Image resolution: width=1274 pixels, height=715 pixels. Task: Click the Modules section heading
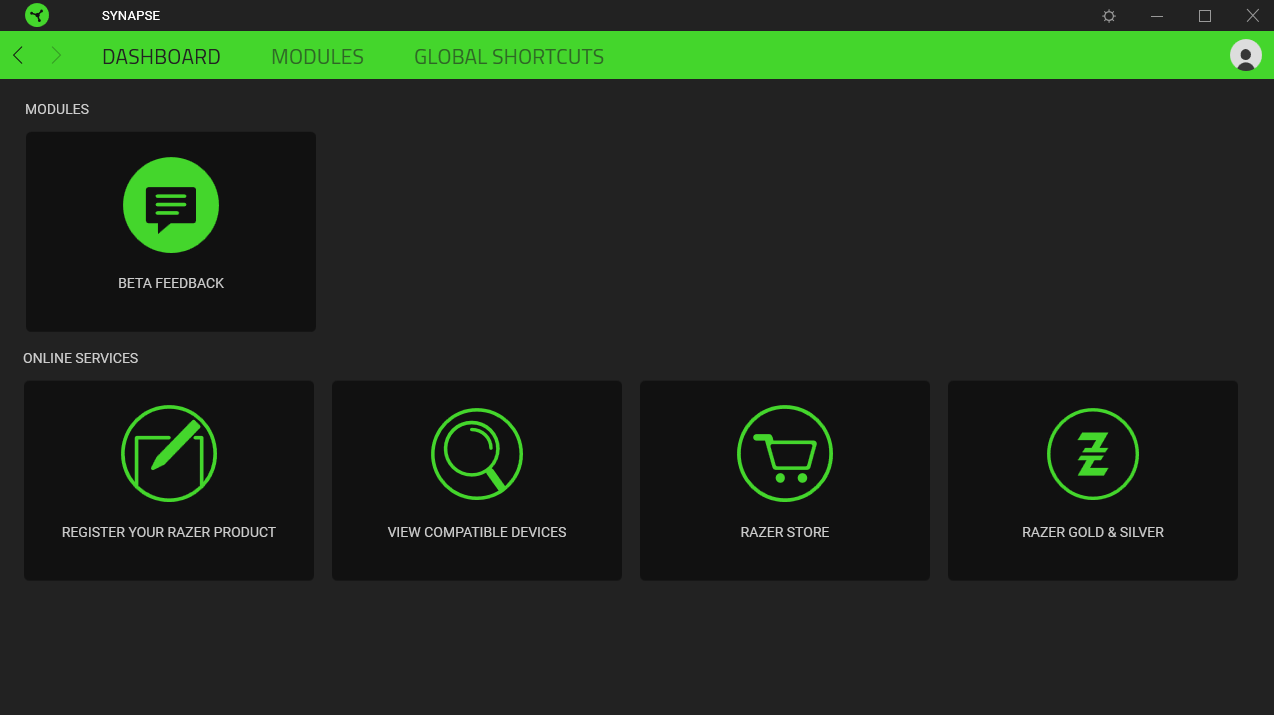click(x=57, y=109)
